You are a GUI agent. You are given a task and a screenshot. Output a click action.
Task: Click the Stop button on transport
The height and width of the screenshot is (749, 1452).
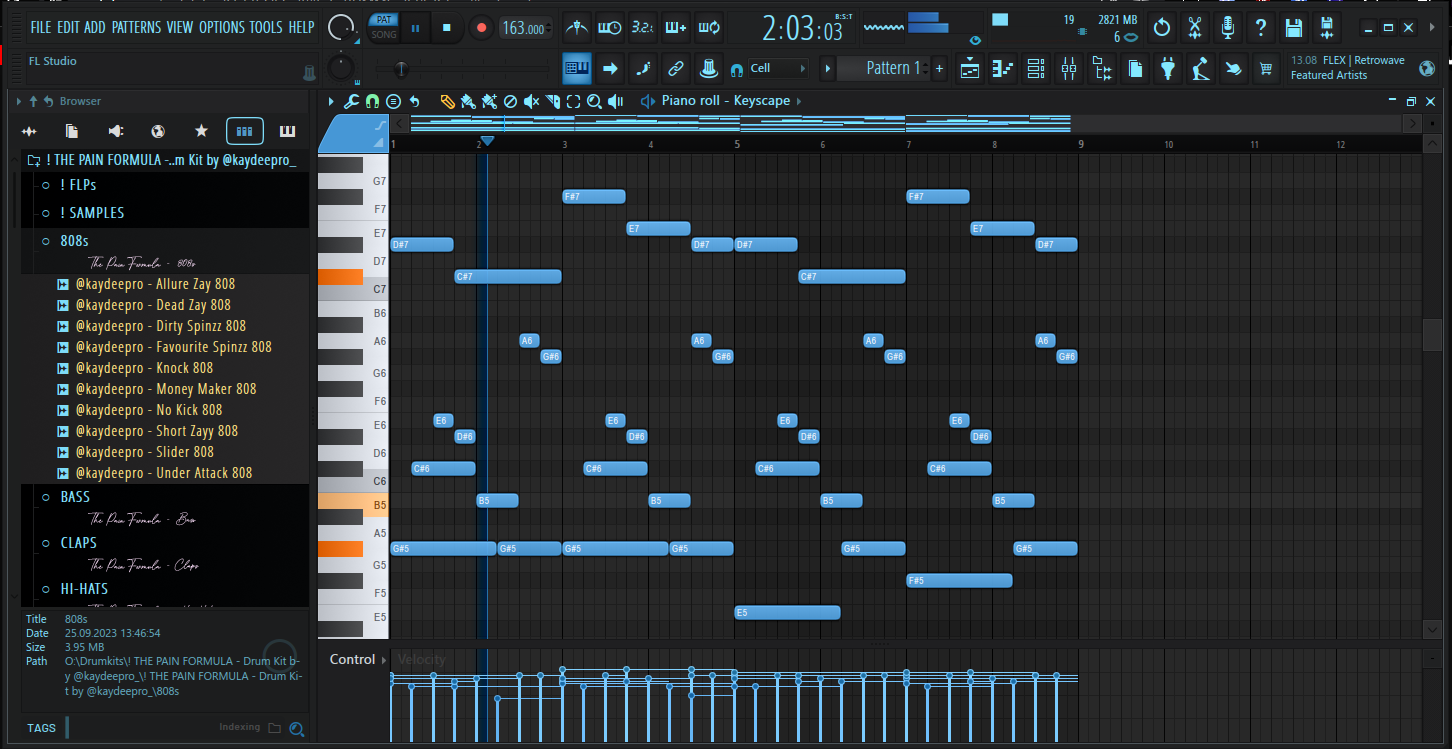tap(447, 28)
